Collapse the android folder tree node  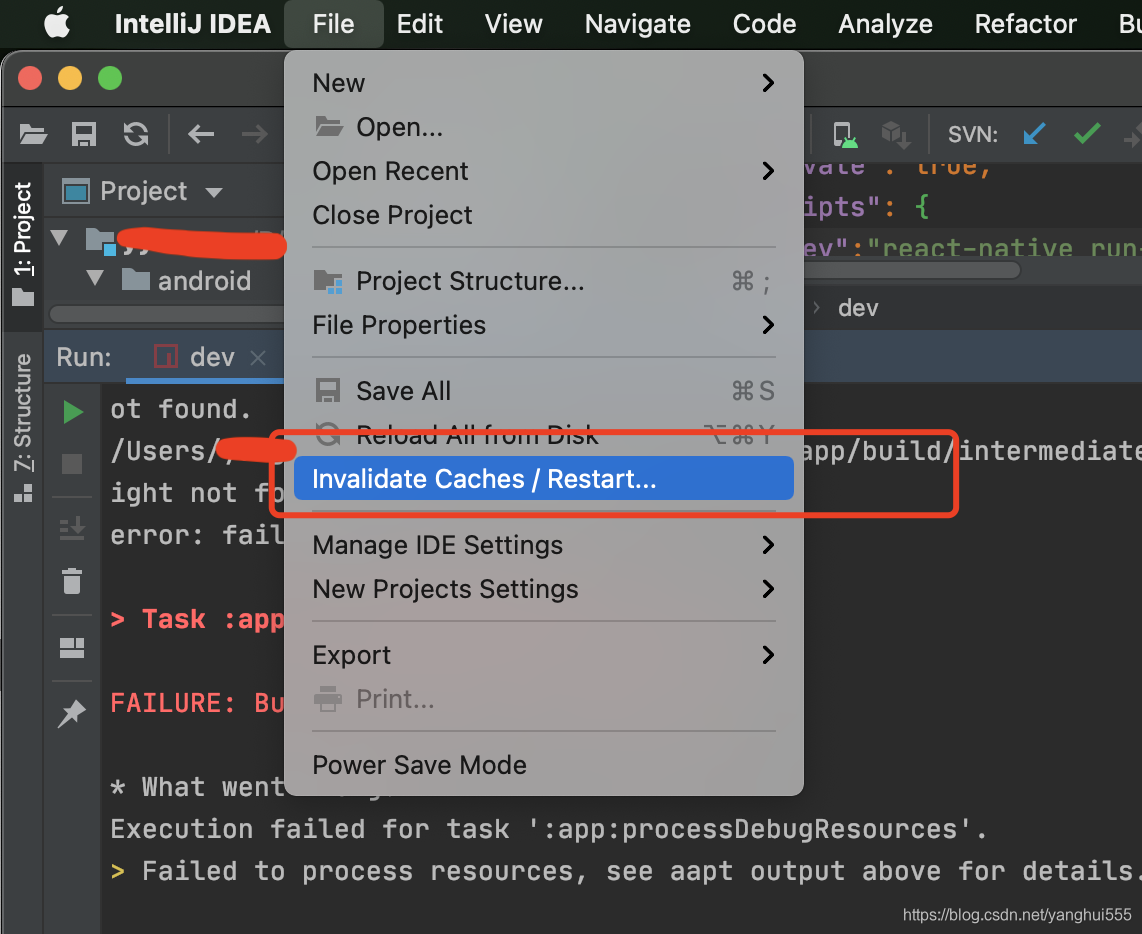pyautogui.click(x=95, y=278)
